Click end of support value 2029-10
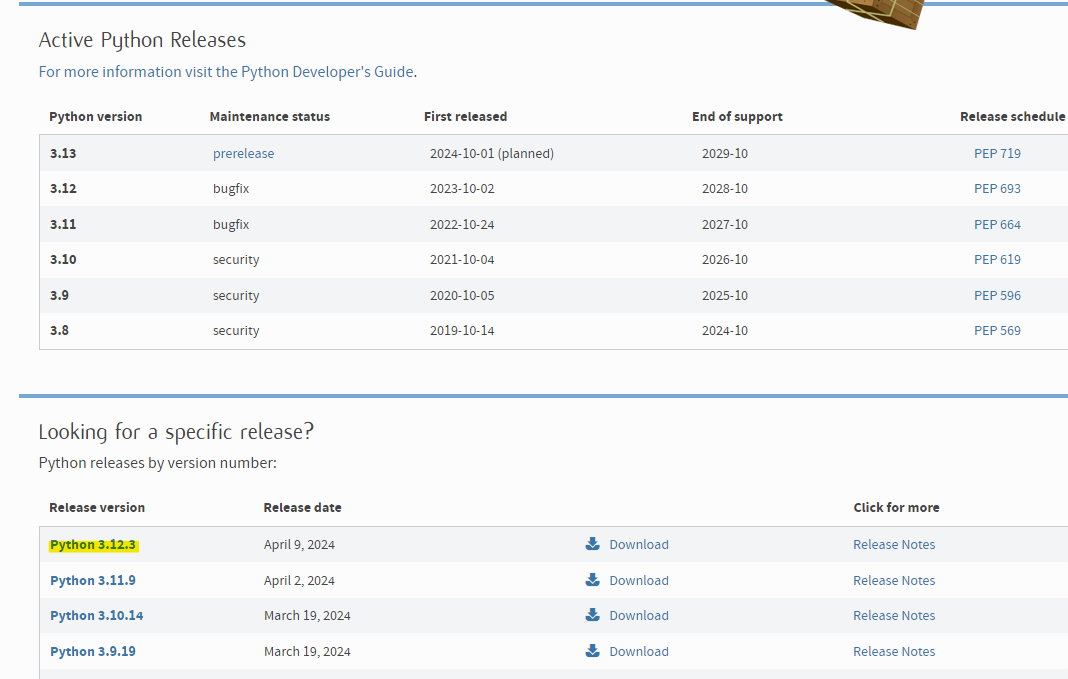Viewport: 1068px width, 679px height. (x=725, y=153)
